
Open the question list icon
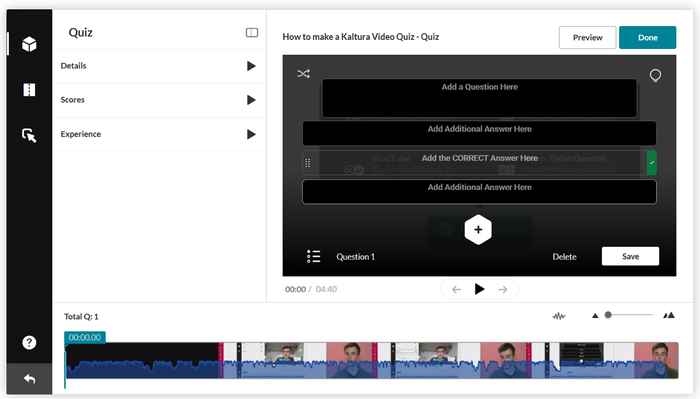[x=313, y=256]
